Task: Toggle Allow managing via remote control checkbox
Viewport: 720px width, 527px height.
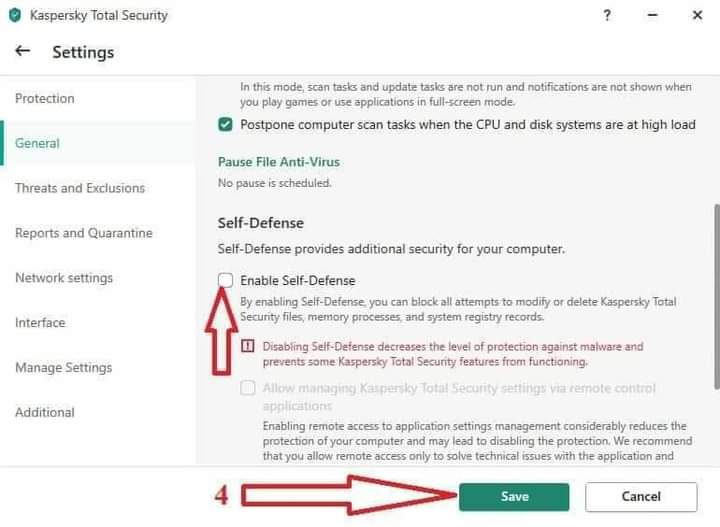Action: 248,388
